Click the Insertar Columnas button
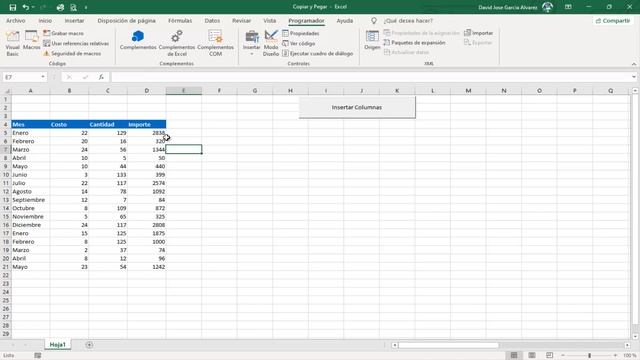640x360 pixels. click(x=357, y=107)
